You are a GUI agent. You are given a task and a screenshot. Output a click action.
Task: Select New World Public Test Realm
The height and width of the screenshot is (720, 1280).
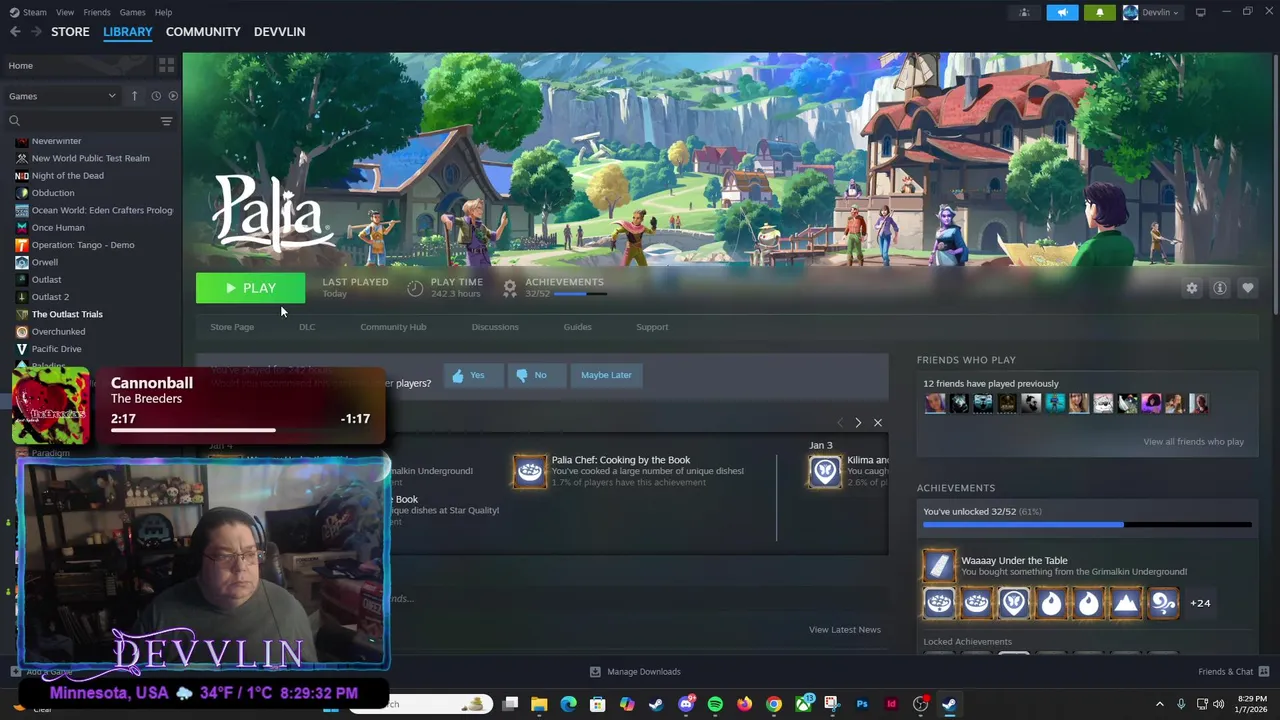coord(90,158)
